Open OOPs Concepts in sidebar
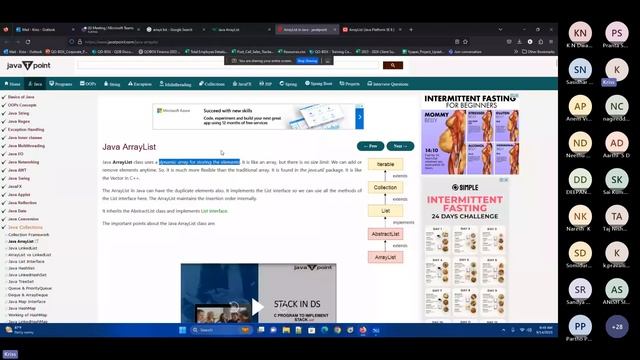 coord(22,105)
